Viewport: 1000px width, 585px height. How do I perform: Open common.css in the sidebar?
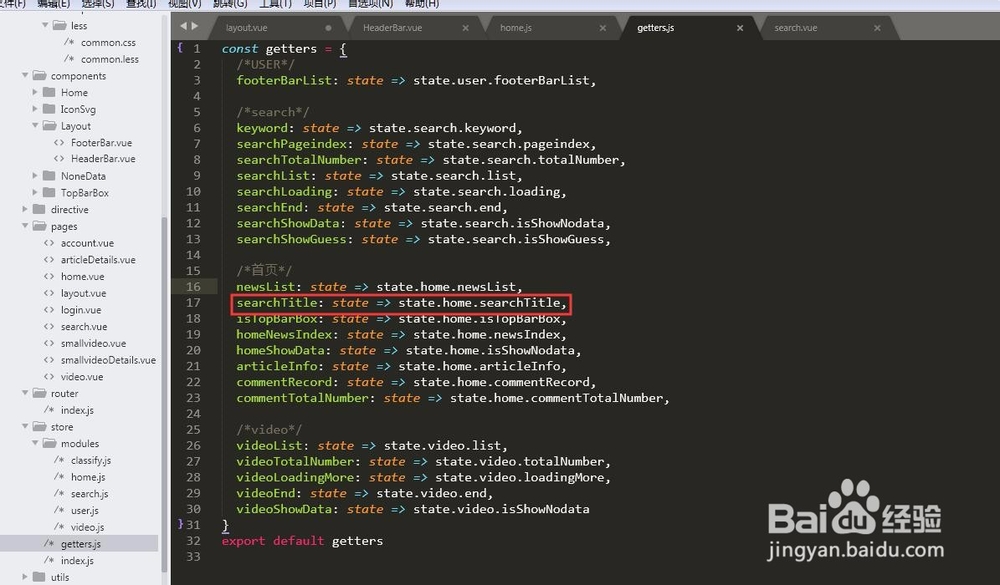tap(108, 42)
